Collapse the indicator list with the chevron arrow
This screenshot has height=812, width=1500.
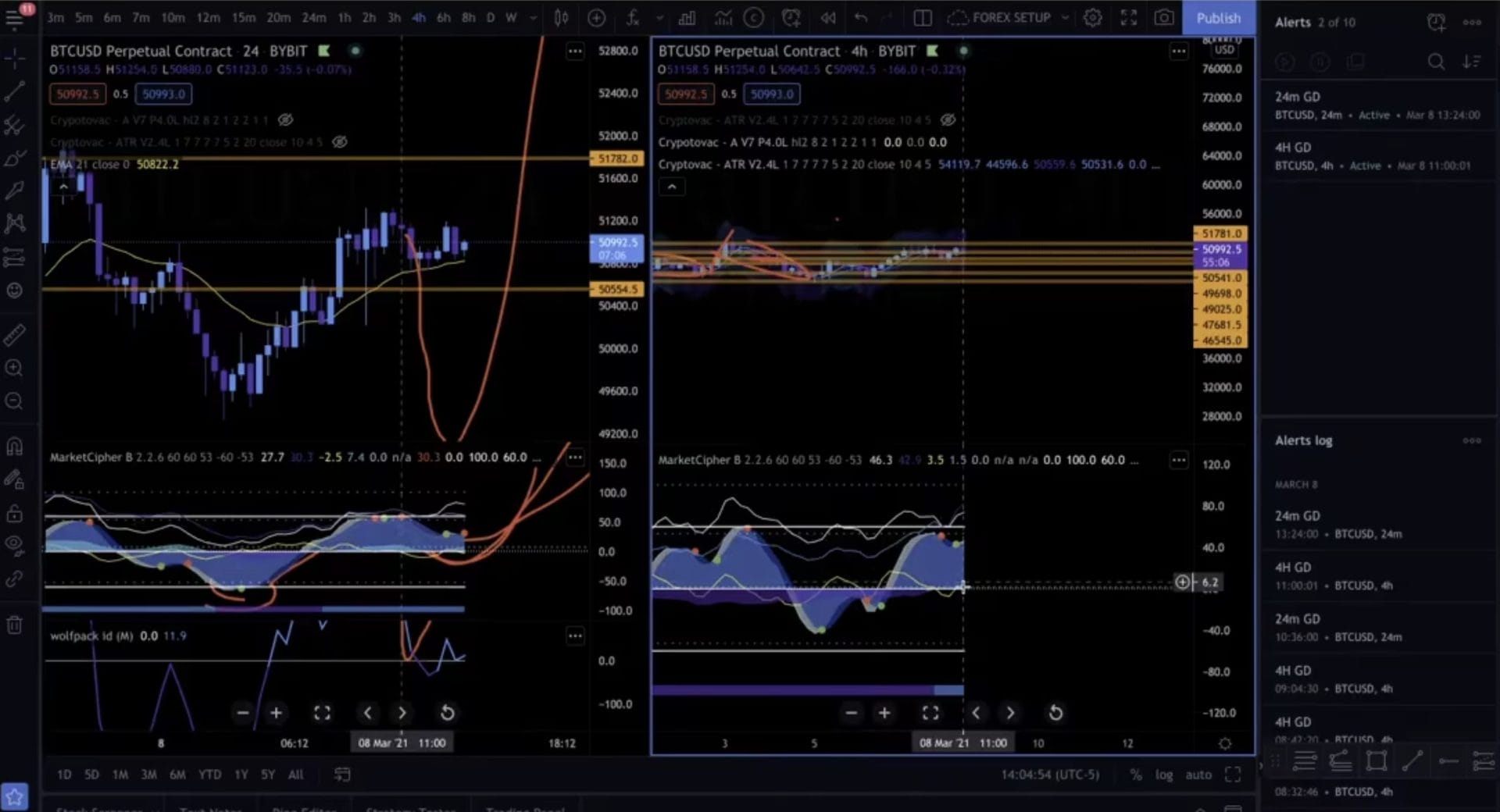pos(62,186)
